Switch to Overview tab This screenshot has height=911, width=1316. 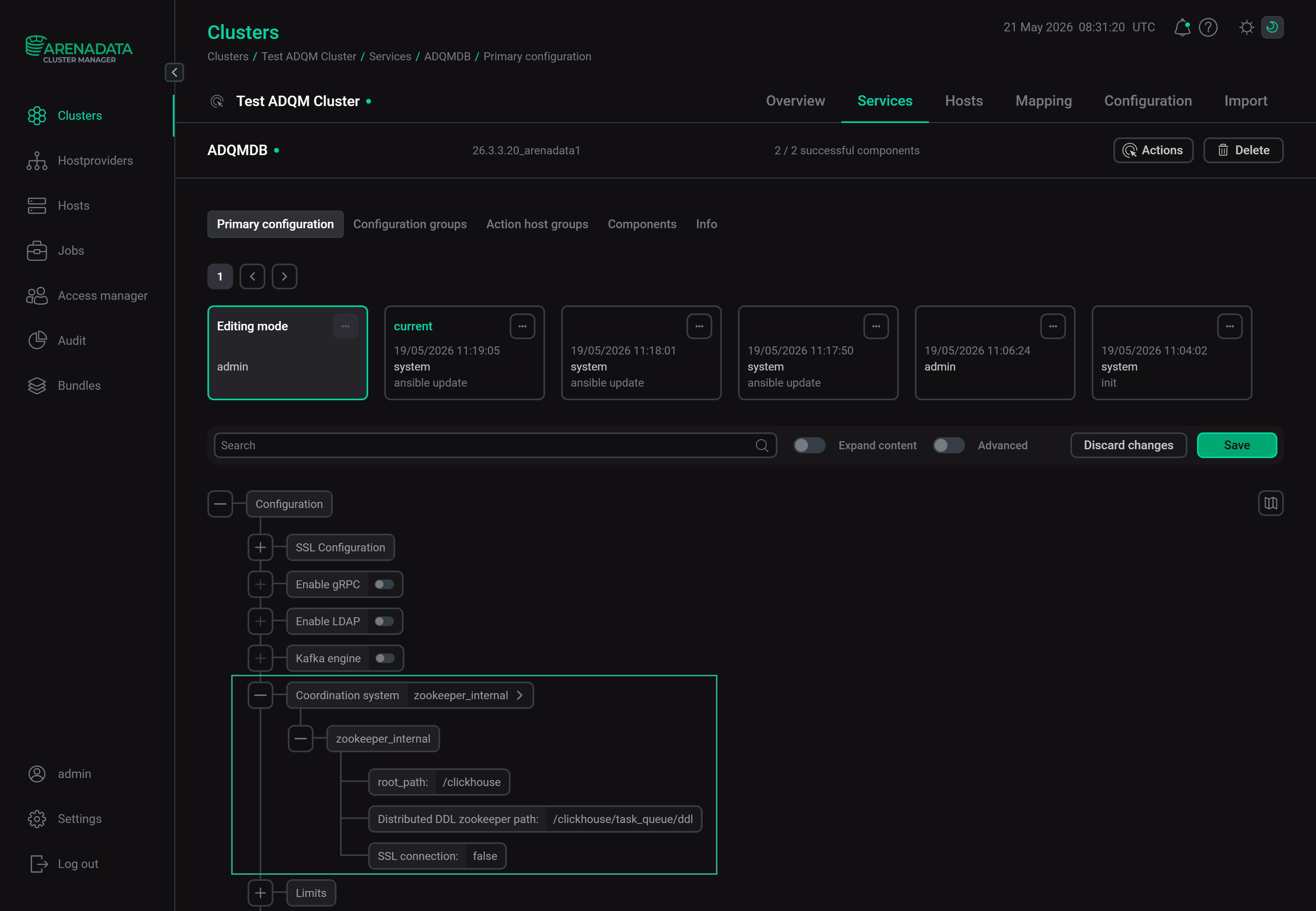(x=795, y=101)
